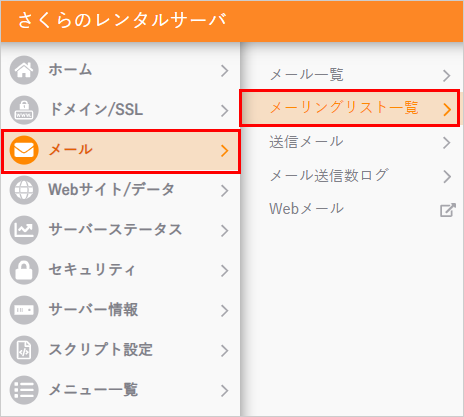Click the さくらのレンタルサーバ header title
464x417 pixels.
click(122, 20)
